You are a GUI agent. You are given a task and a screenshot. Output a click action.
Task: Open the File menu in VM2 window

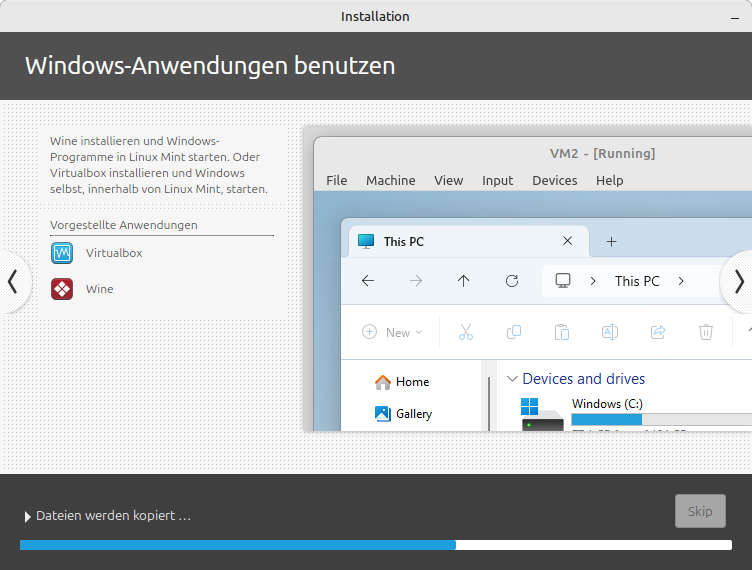coord(337,181)
